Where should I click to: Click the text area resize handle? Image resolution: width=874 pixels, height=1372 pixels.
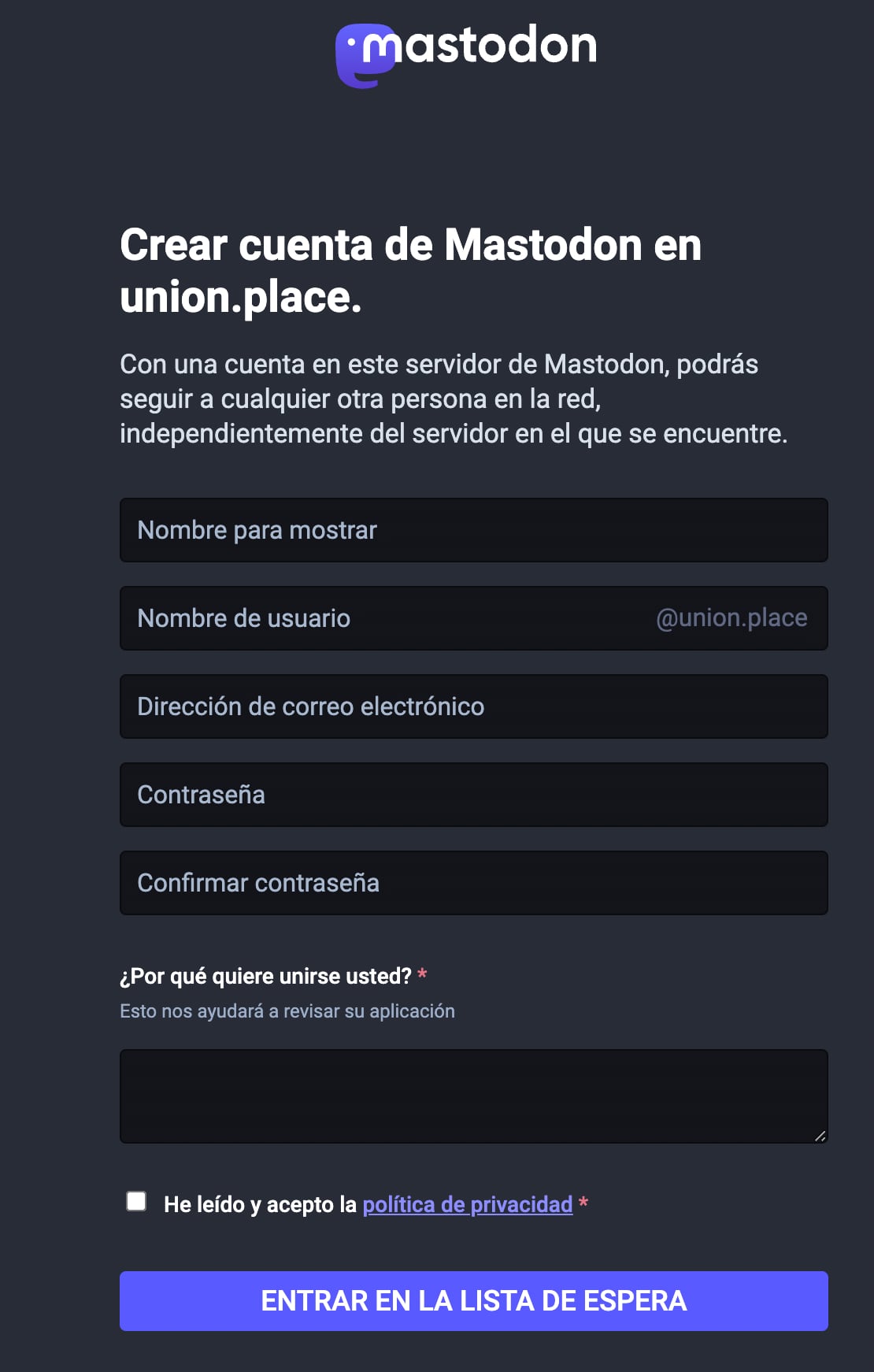[820, 1136]
